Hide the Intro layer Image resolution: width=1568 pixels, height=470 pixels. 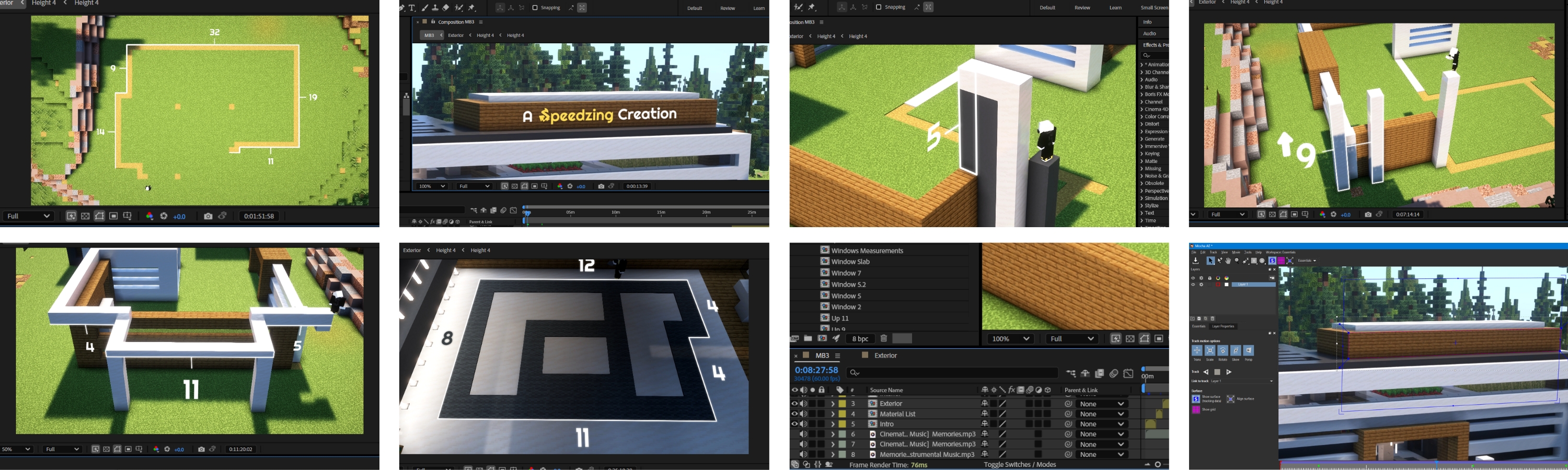[794, 424]
